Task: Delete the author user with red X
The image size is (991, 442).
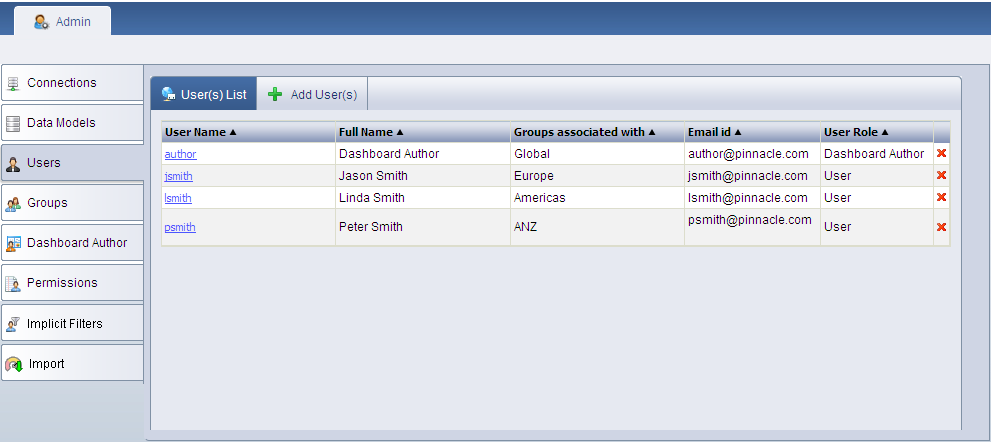Action: click(941, 154)
